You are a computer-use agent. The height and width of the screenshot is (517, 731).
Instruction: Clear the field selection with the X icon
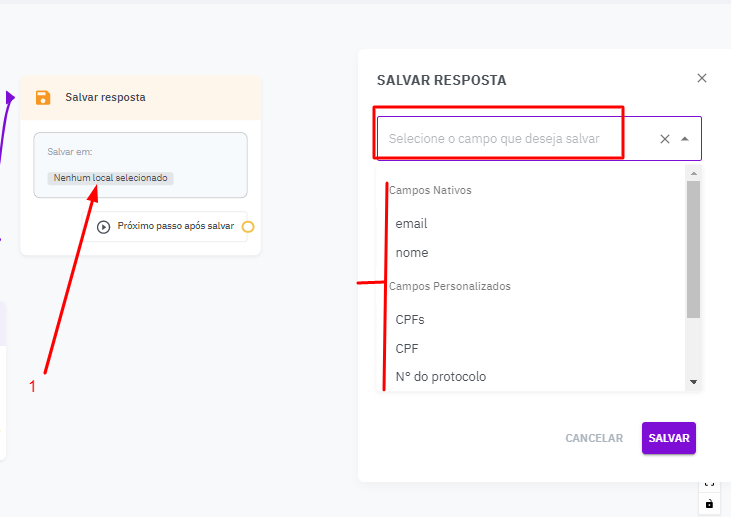click(665, 139)
